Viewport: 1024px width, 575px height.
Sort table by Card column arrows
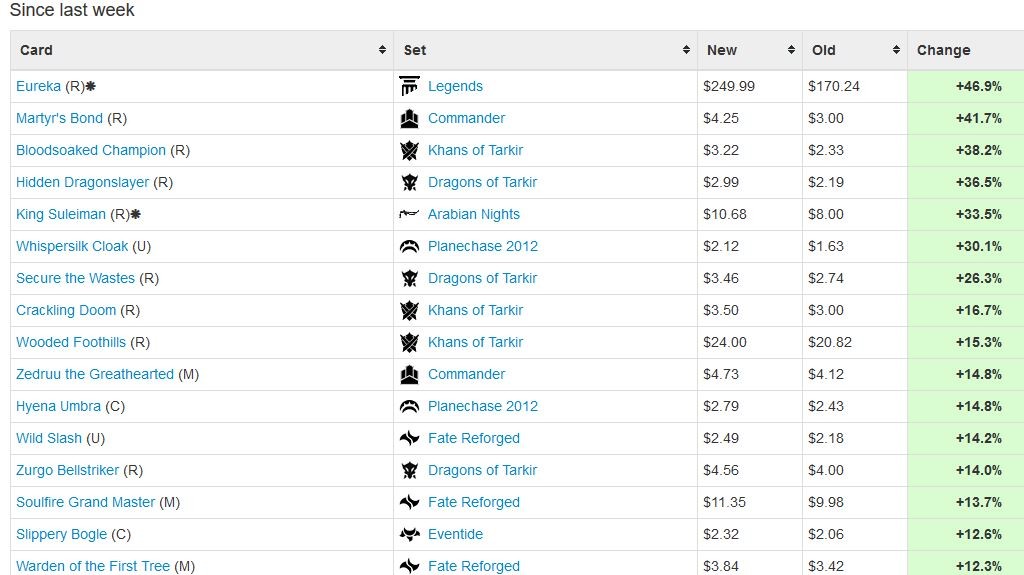(382, 50)
